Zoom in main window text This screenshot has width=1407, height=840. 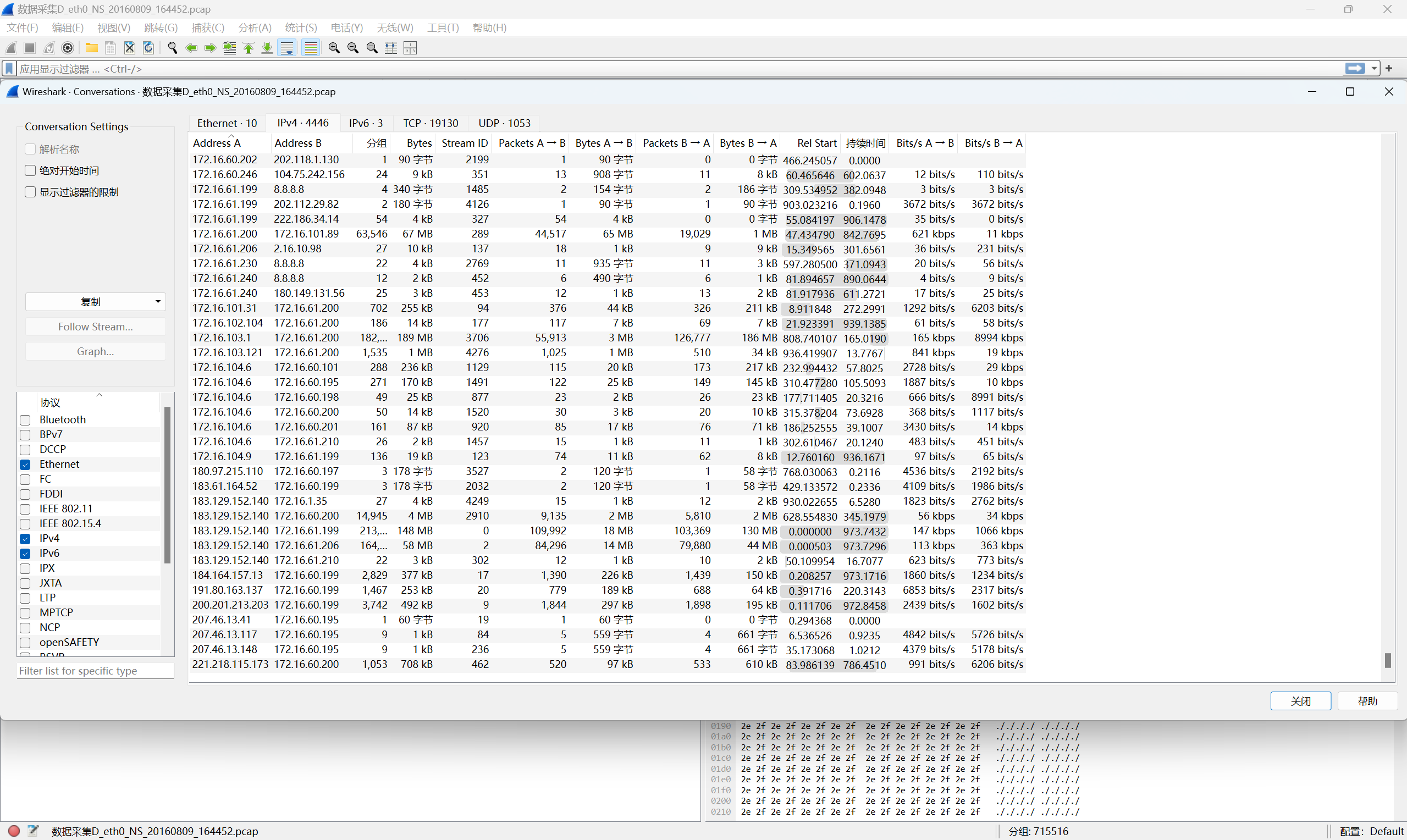point(334,48)
